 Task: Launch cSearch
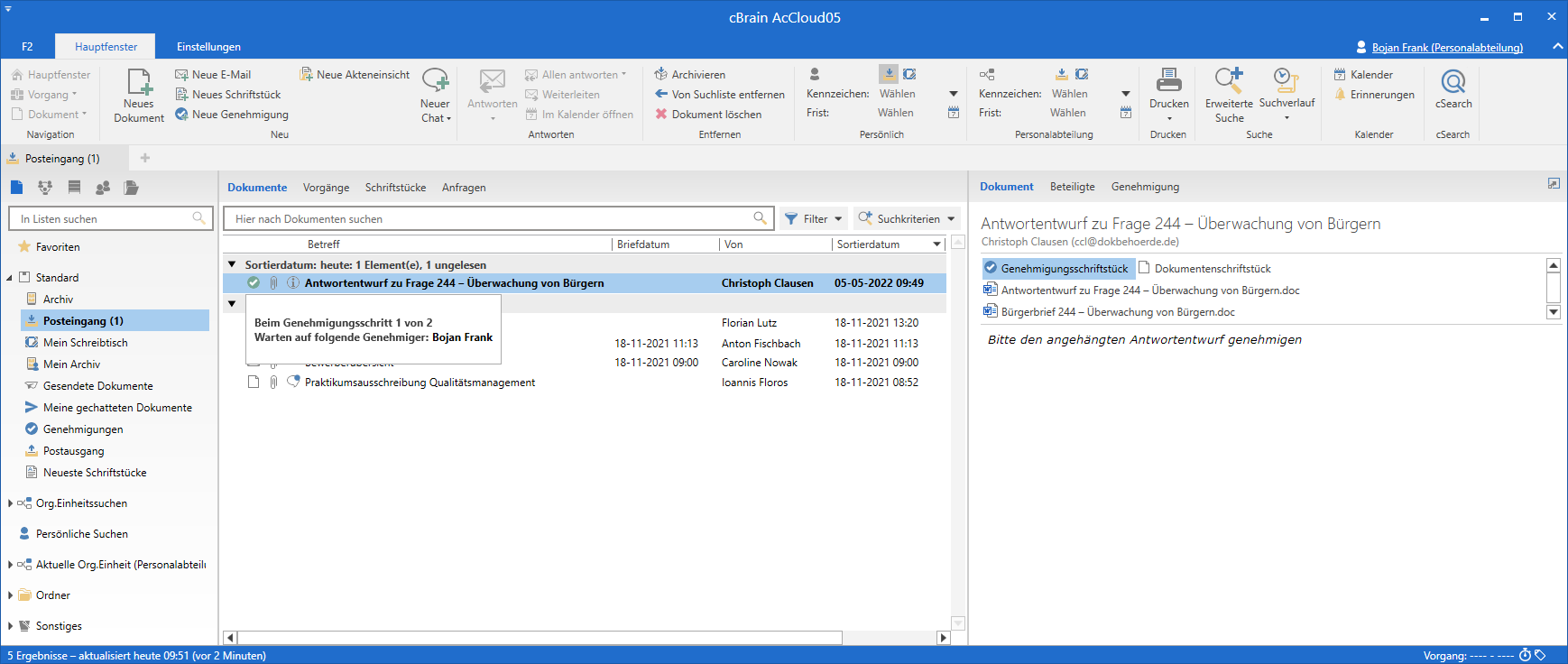[1453, 89]
